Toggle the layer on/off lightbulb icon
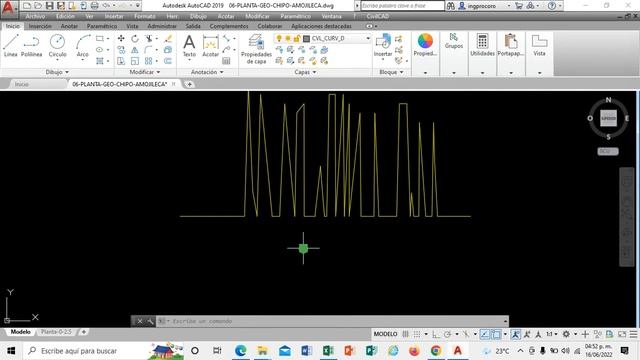The width and height of the screenshot is (640, 360). 279,38
